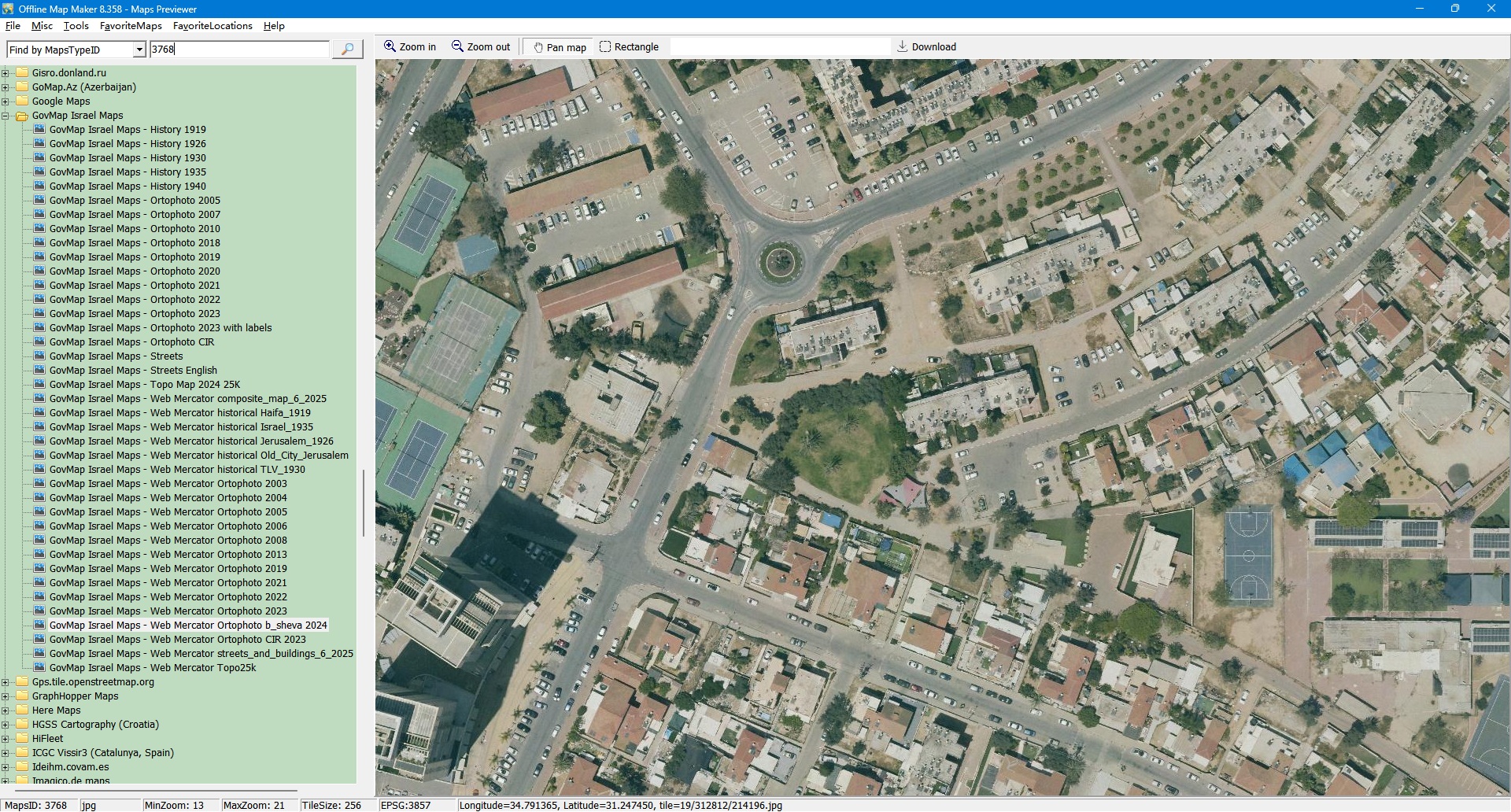
Task: Click the Zoom out tool
Action: pyautogui.click(x=481, y=46)
